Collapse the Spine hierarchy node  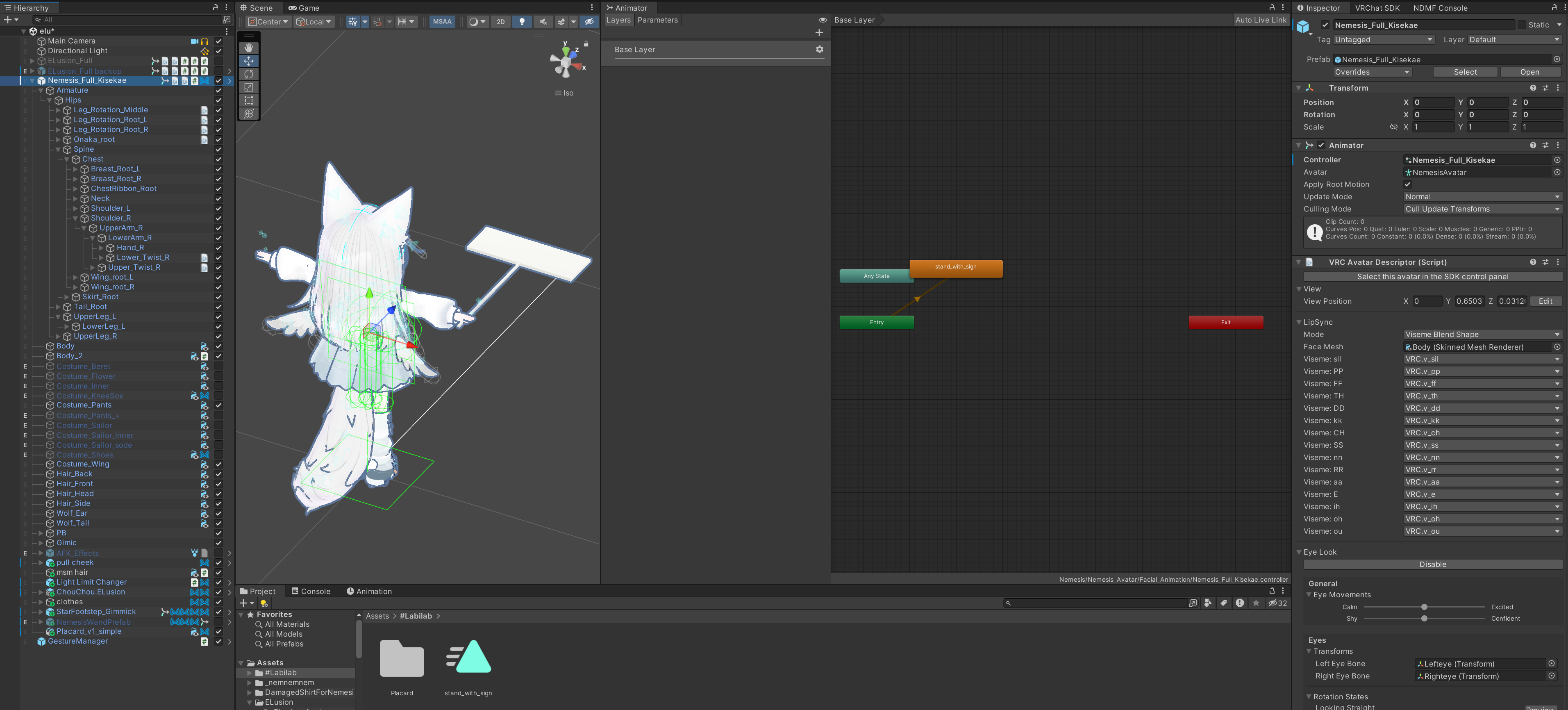pos(59,149)
